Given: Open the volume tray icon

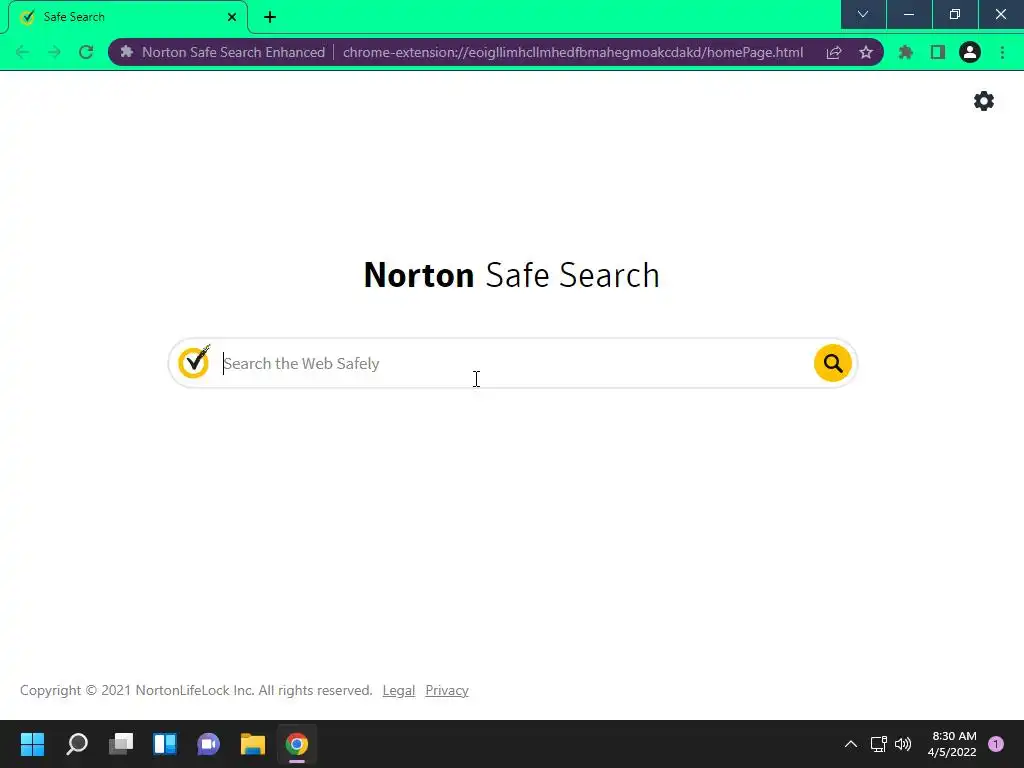Looking at the screenshot, I should 903,744.
